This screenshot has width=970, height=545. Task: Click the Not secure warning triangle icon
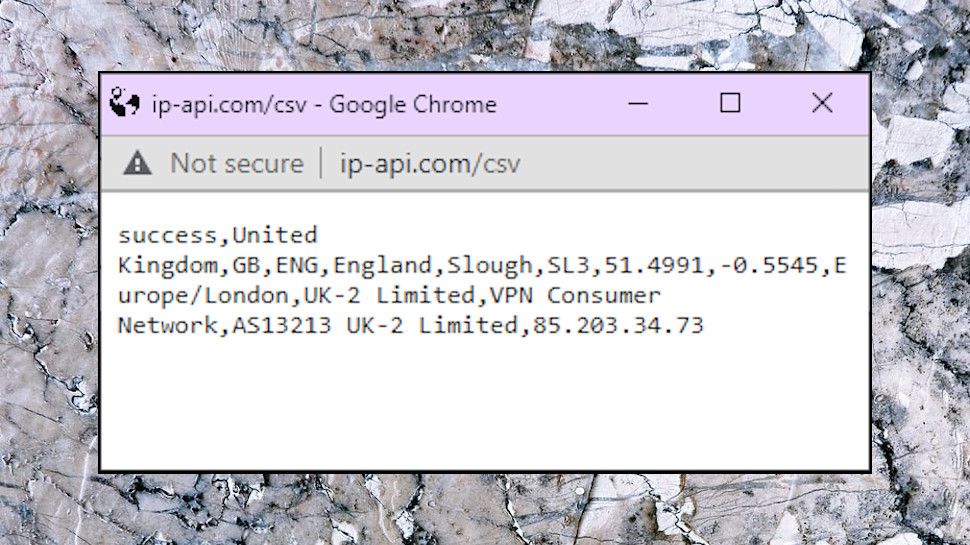coord(137,163)
